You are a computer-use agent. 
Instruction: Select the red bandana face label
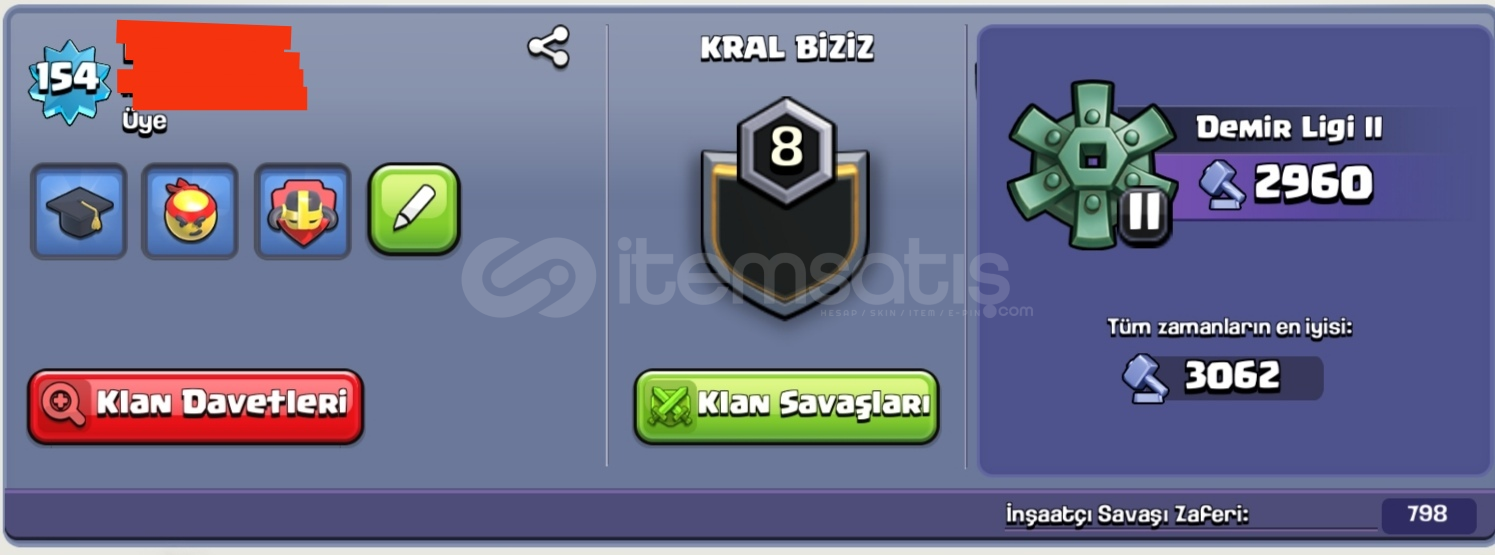[190, 212]
